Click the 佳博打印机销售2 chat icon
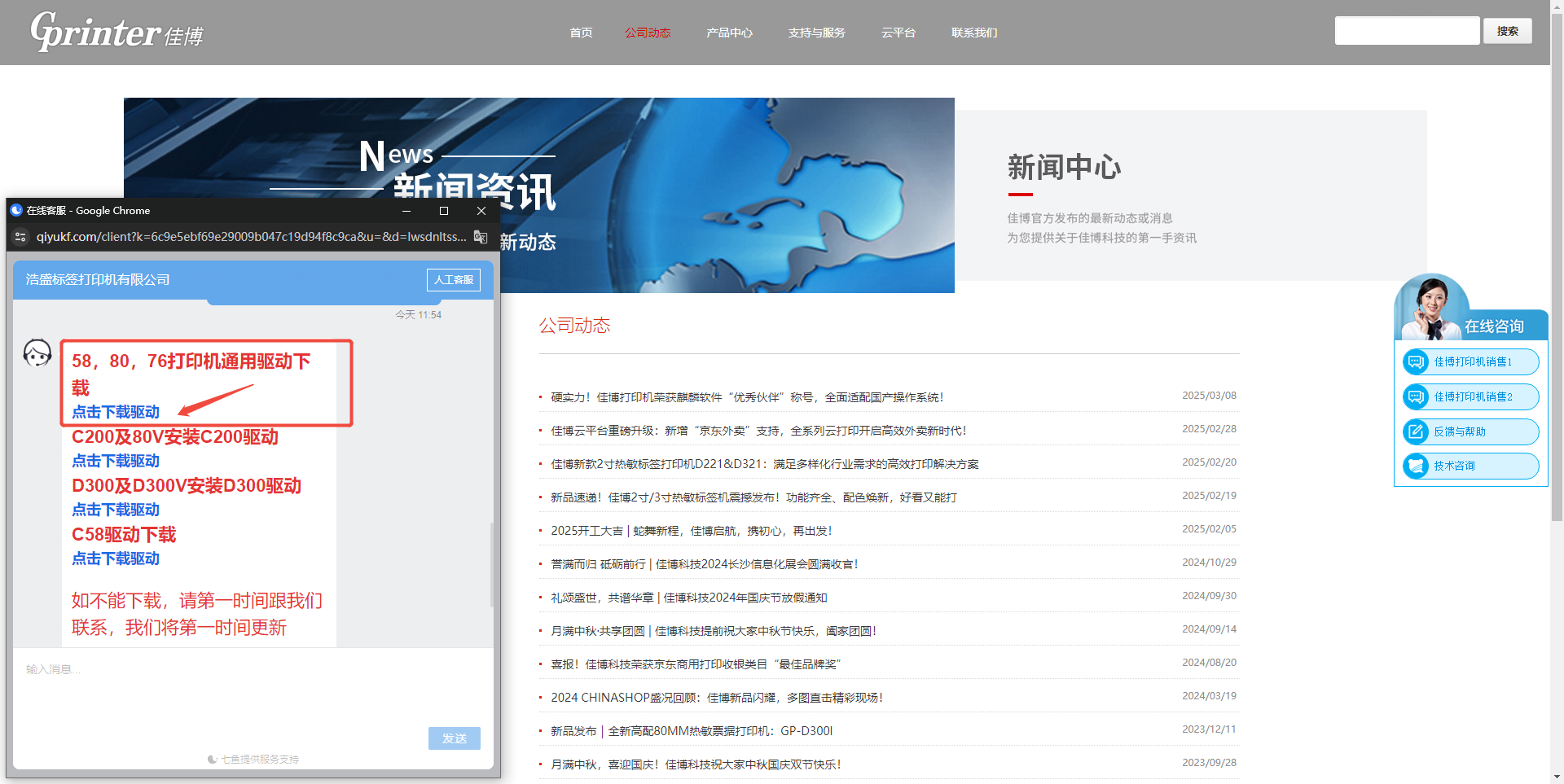The image size is (1564, 784). 1416,396
